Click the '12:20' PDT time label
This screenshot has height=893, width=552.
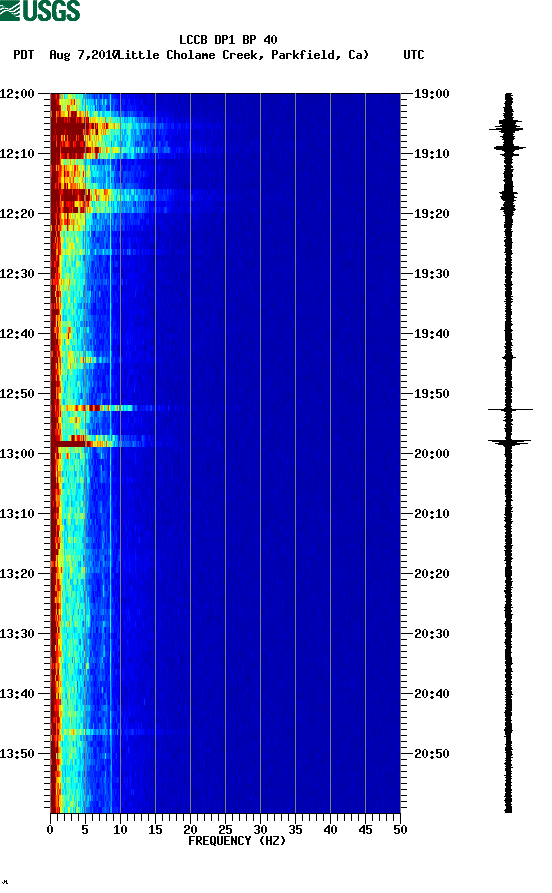[x=17, y=214]
